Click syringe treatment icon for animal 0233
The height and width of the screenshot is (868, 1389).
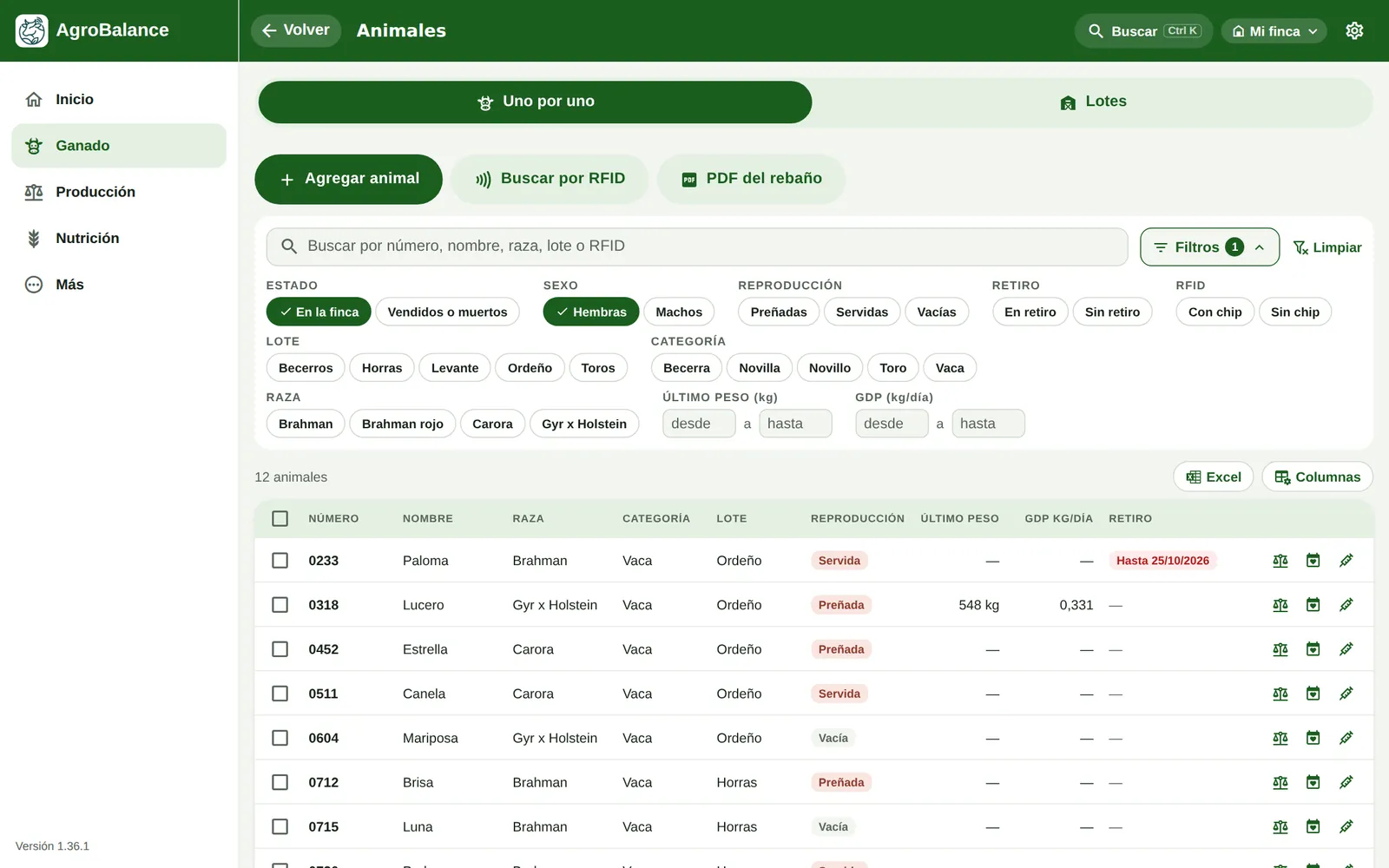pos(1346,561)
